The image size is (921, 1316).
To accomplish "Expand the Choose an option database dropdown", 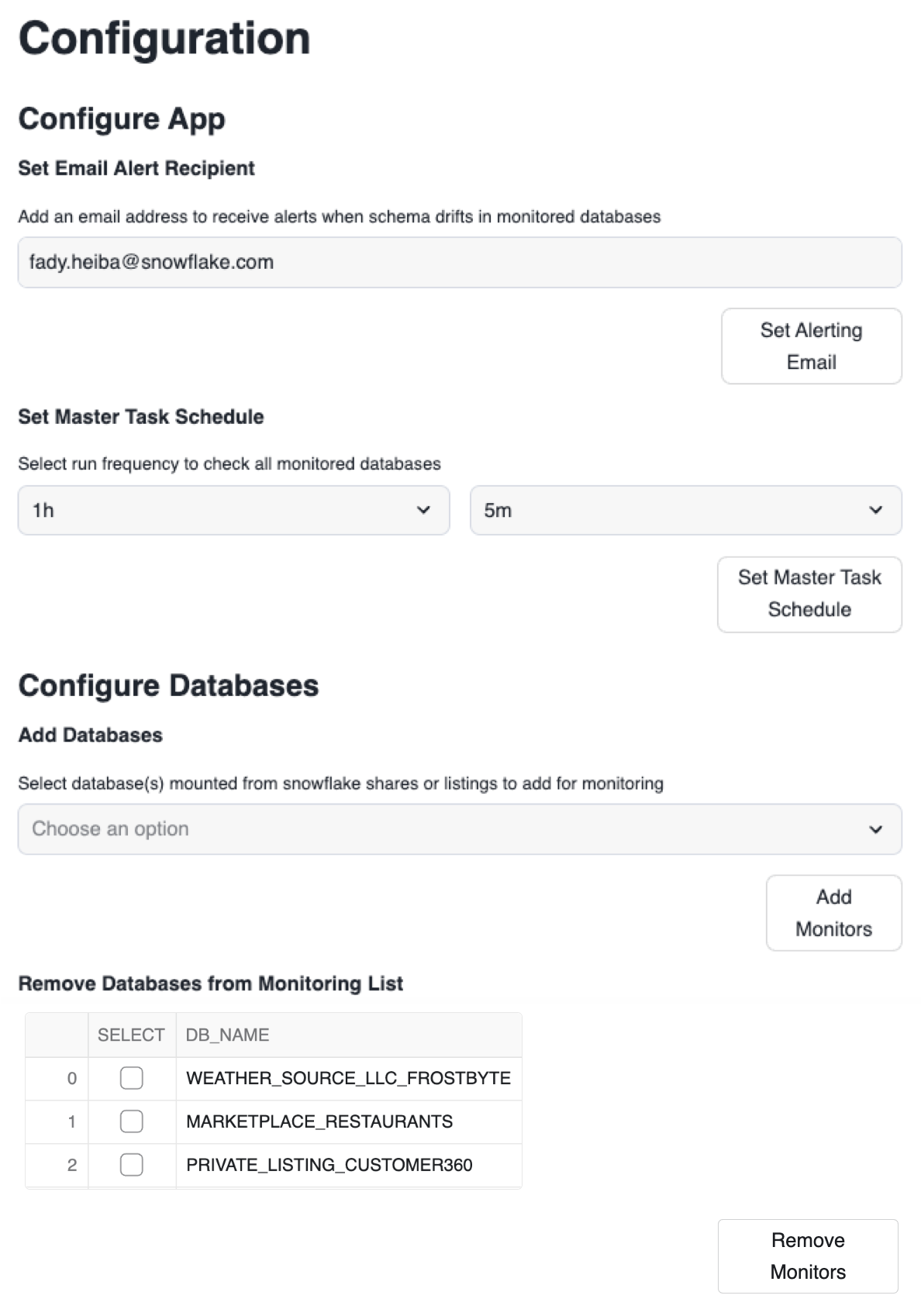I will [x=459, y=829].
